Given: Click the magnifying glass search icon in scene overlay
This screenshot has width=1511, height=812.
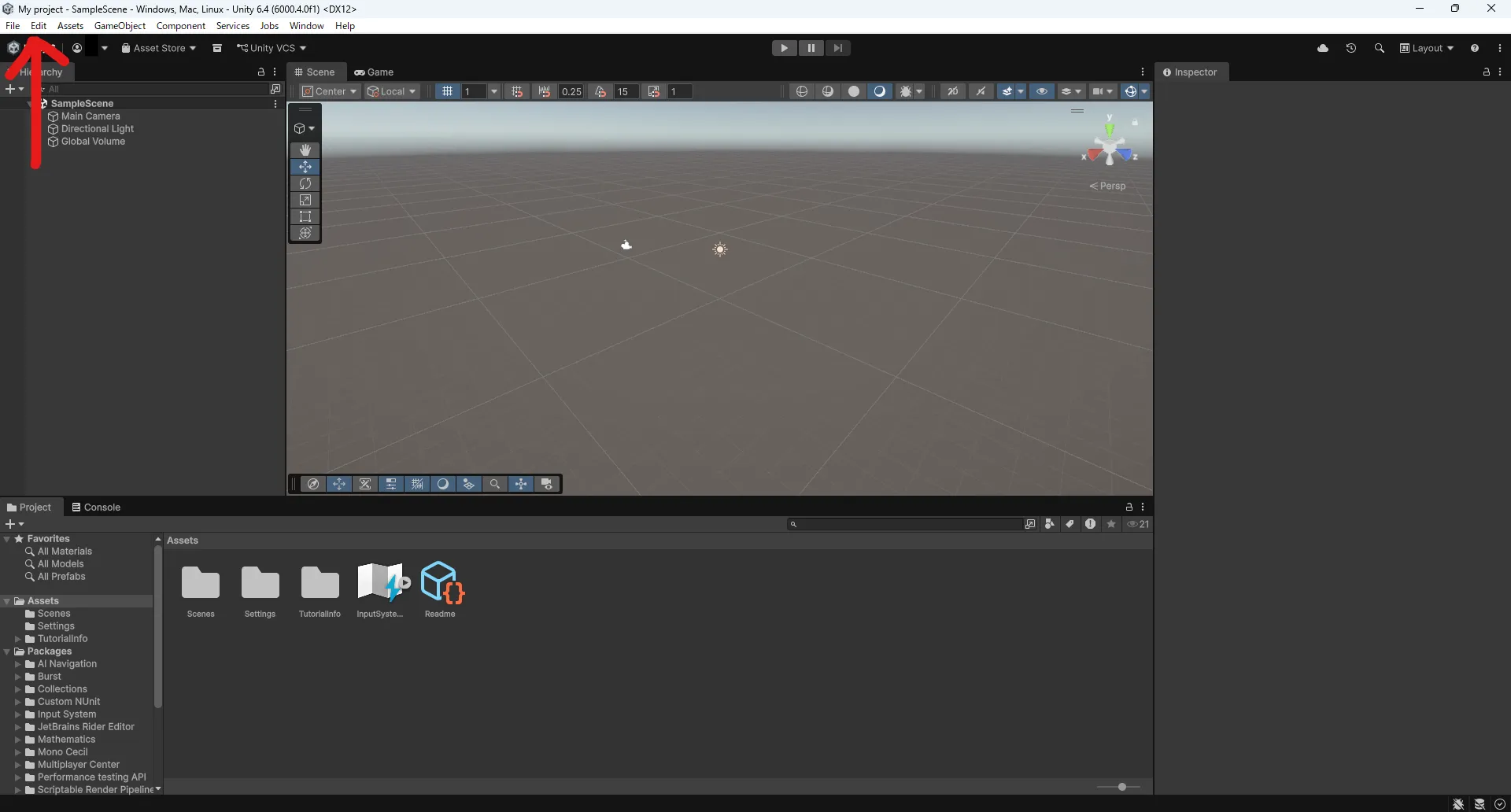Looking at the screenshot, I should click(495, 484).
